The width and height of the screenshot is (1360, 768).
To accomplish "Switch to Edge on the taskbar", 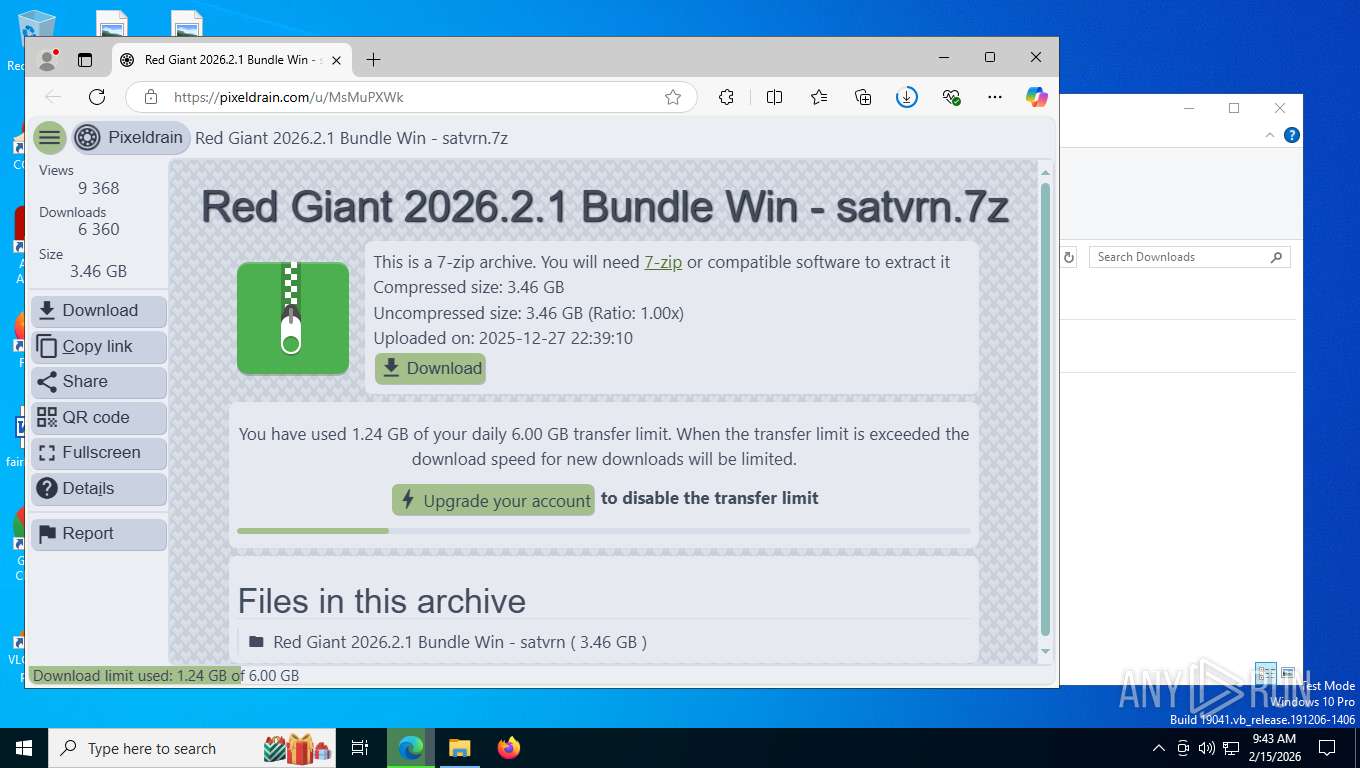I will tap(411, 748).
